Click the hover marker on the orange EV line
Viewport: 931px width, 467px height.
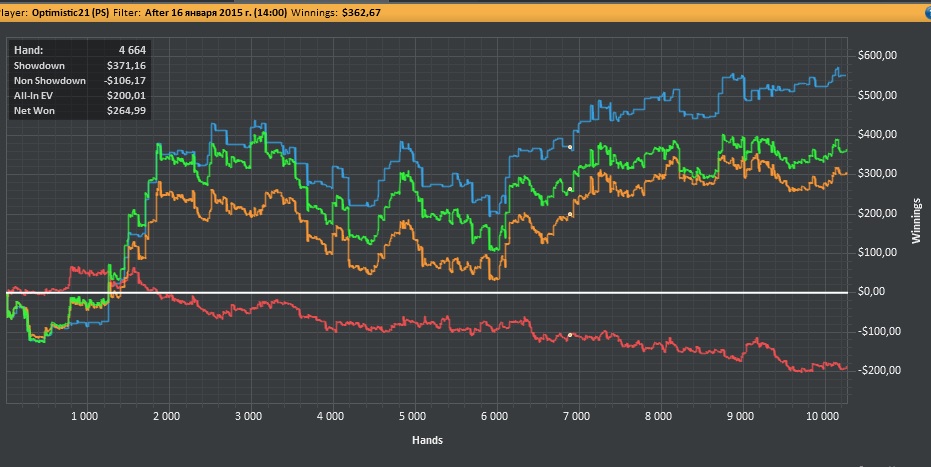570,214
